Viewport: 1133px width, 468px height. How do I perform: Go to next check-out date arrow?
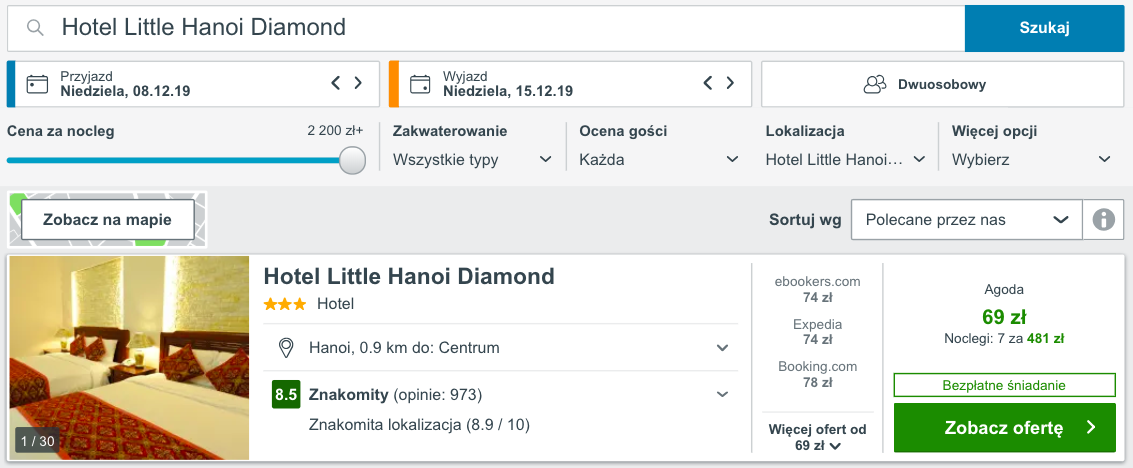[x=731, y=83]
